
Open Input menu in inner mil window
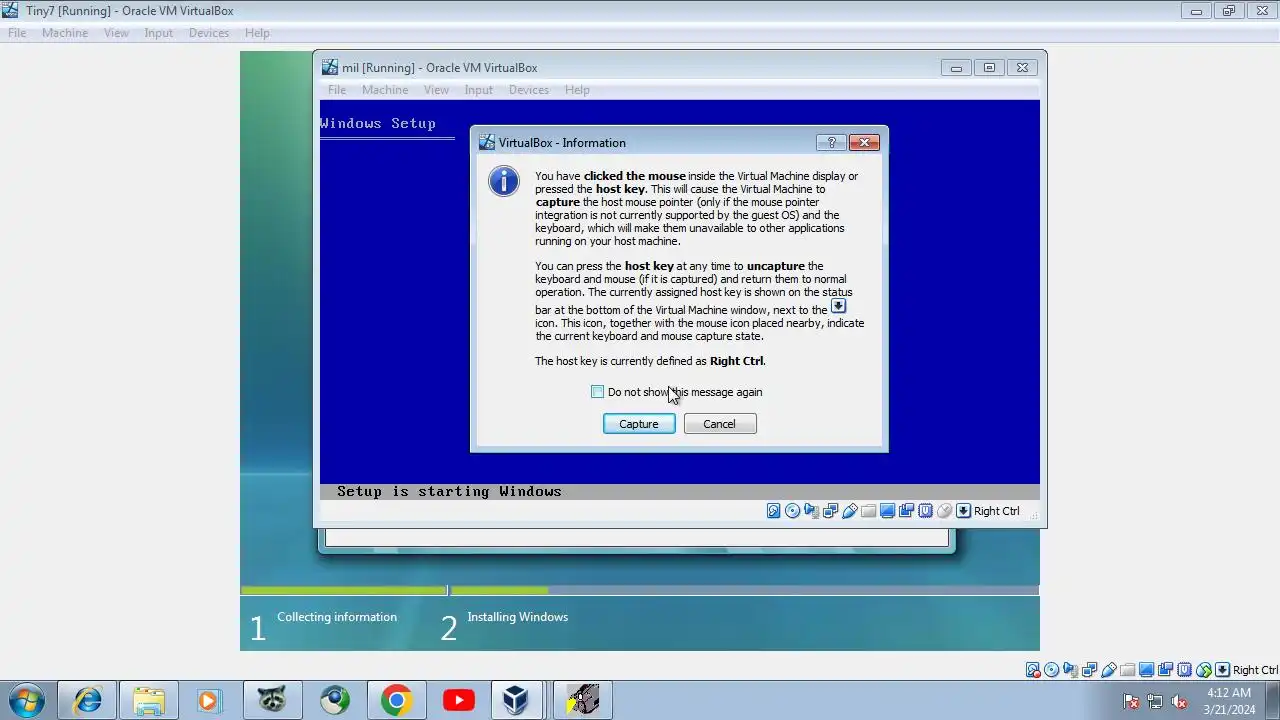[x=478, y=90]
